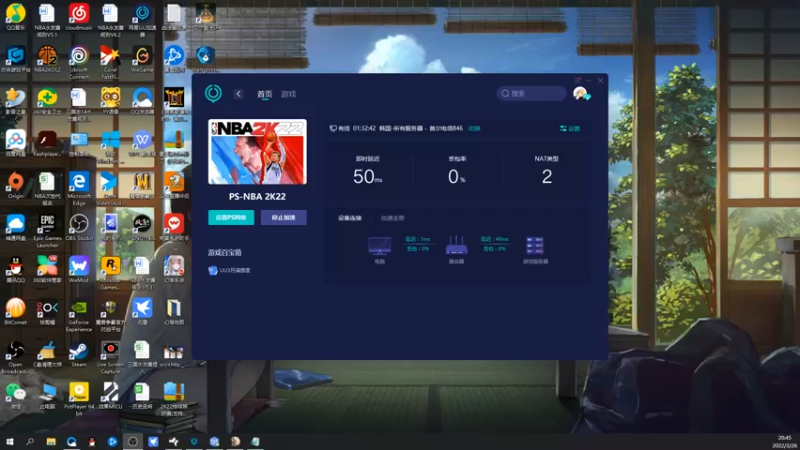Click the taskbar search magnifier

[x=30, y=442]
